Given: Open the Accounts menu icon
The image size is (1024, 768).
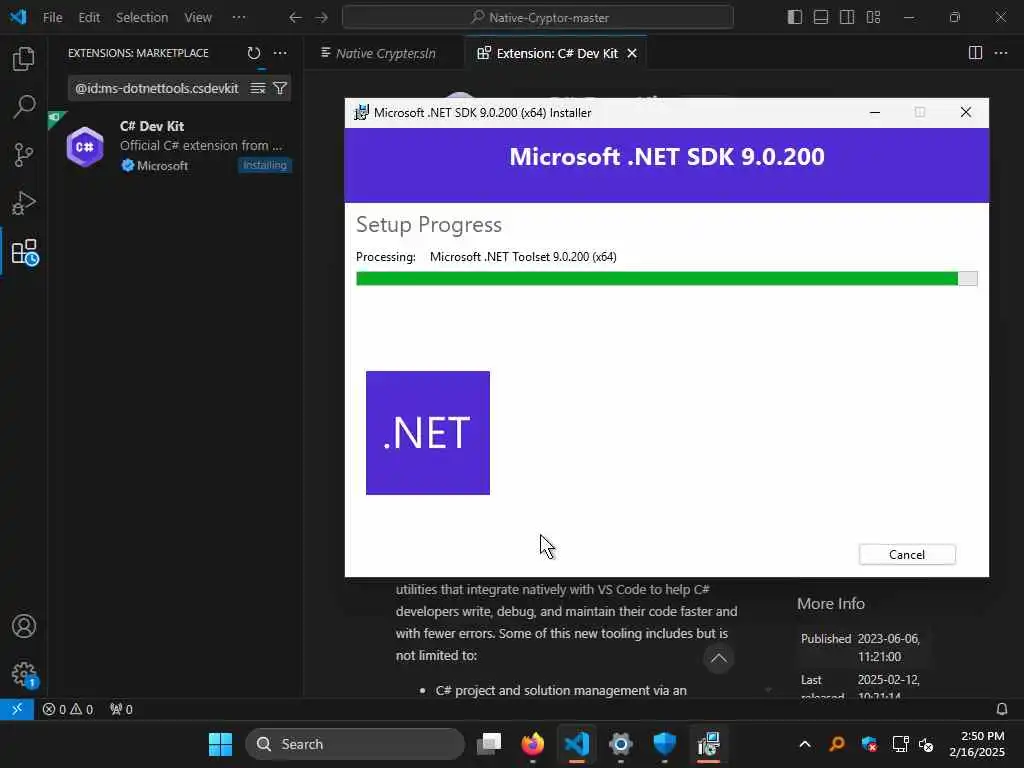Looking at the screenshot, I should [24, 626].
